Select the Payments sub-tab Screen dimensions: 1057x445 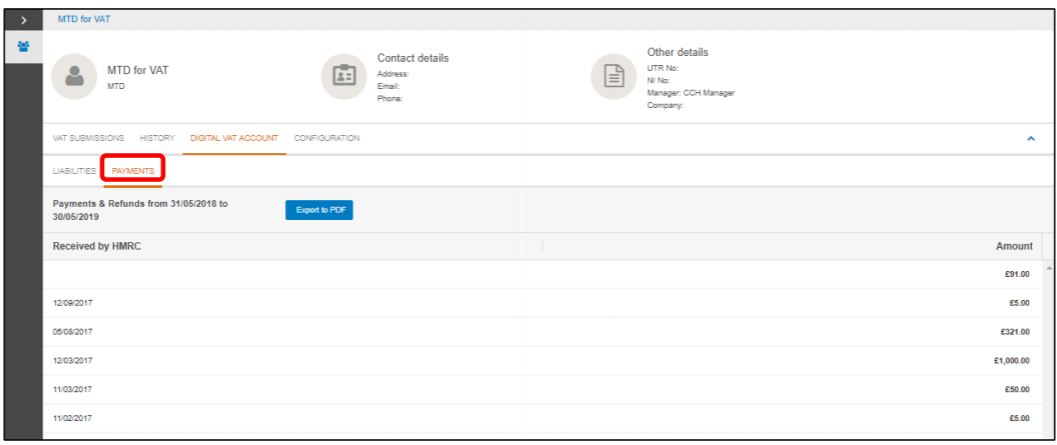click(133, 171)
